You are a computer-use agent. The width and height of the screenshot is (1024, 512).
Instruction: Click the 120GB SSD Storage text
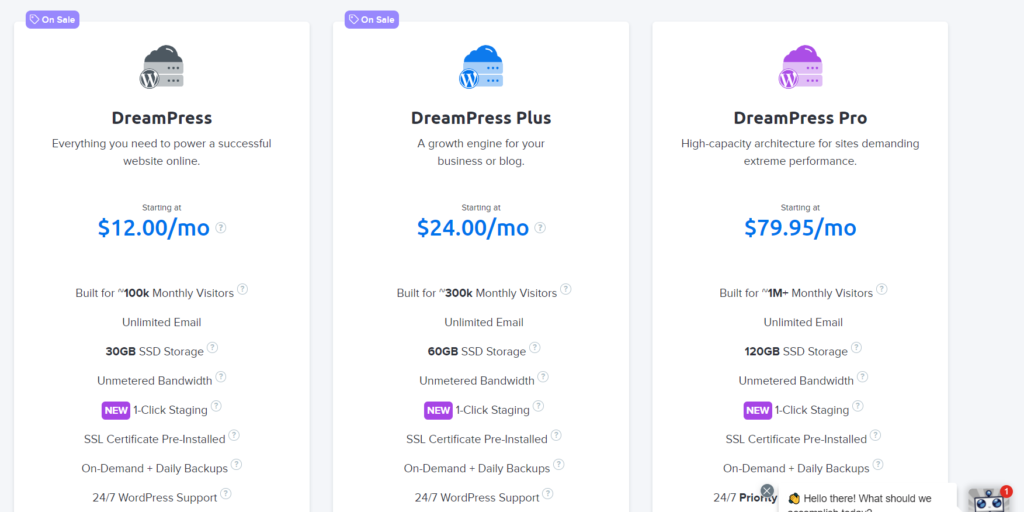(796, 351)
